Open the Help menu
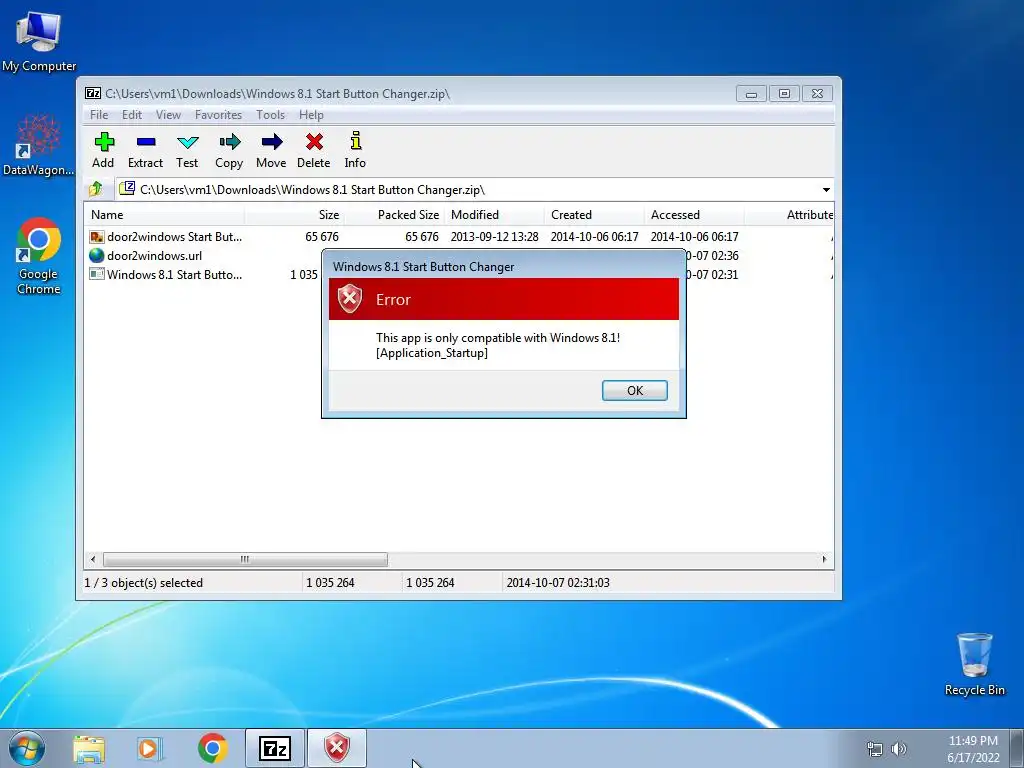 (x=312, y=115)
